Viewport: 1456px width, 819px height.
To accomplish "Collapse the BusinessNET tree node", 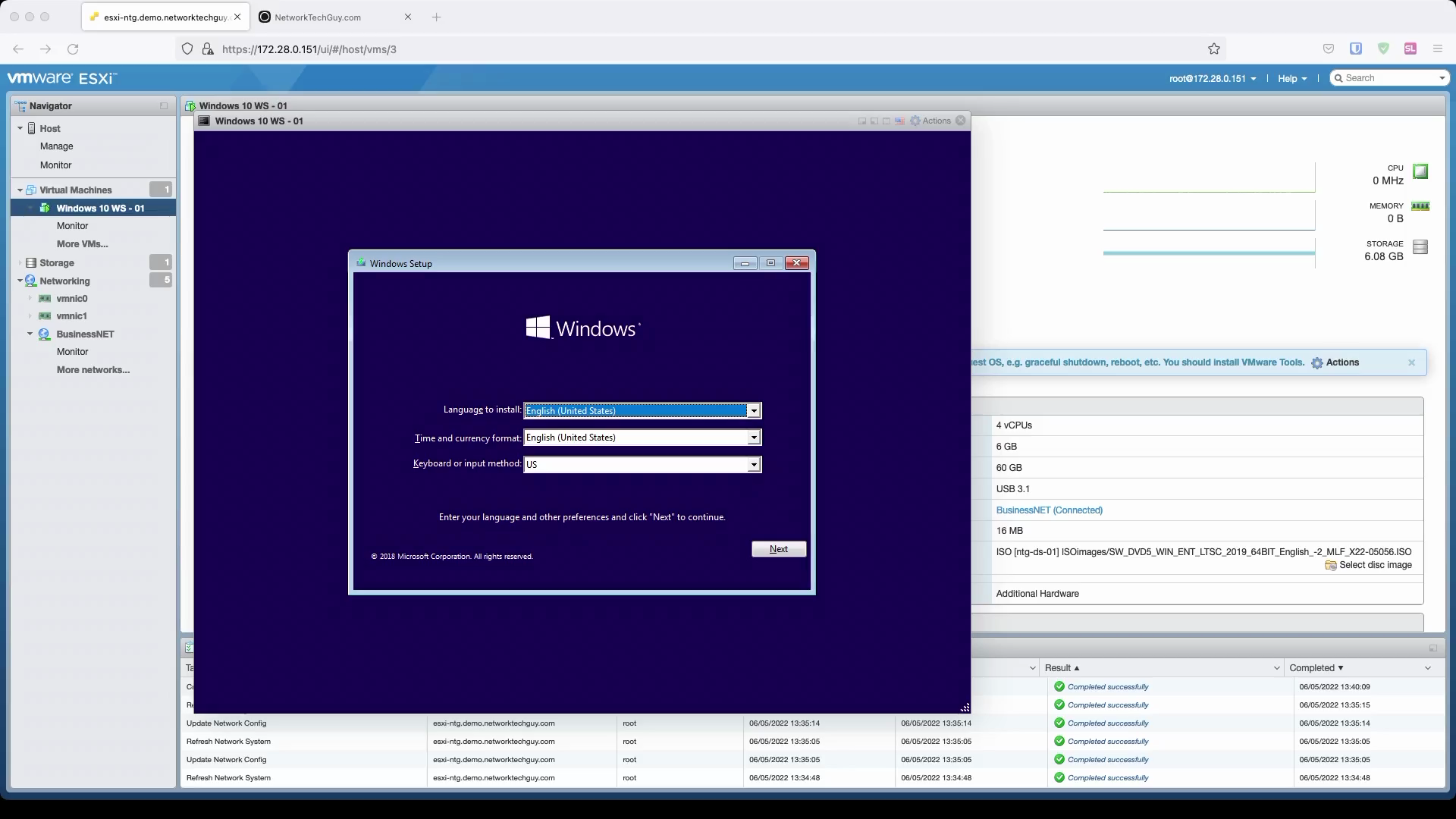I will [x=30, y=334].
